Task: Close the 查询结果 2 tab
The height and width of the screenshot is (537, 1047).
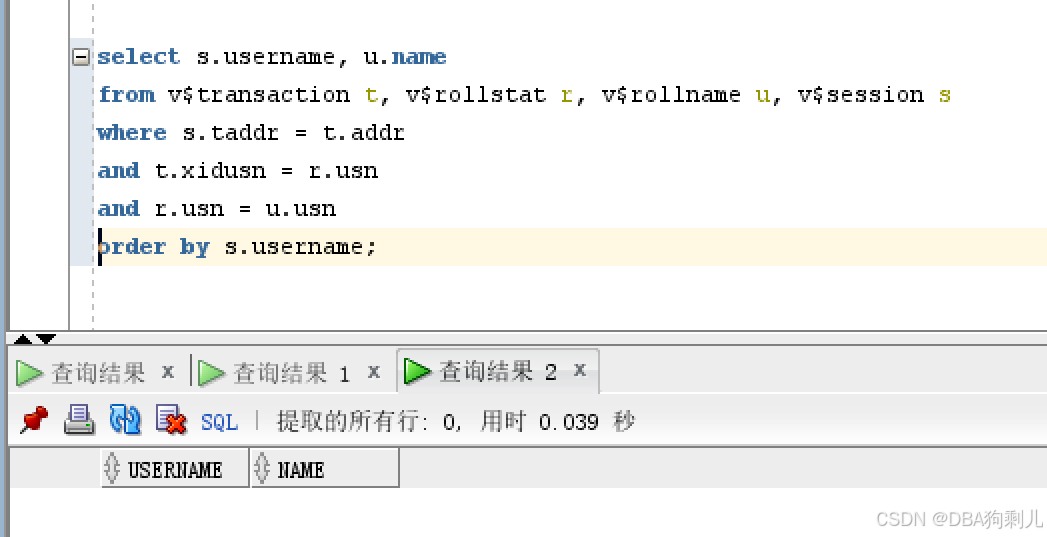Action: click(x=579, y=371)
